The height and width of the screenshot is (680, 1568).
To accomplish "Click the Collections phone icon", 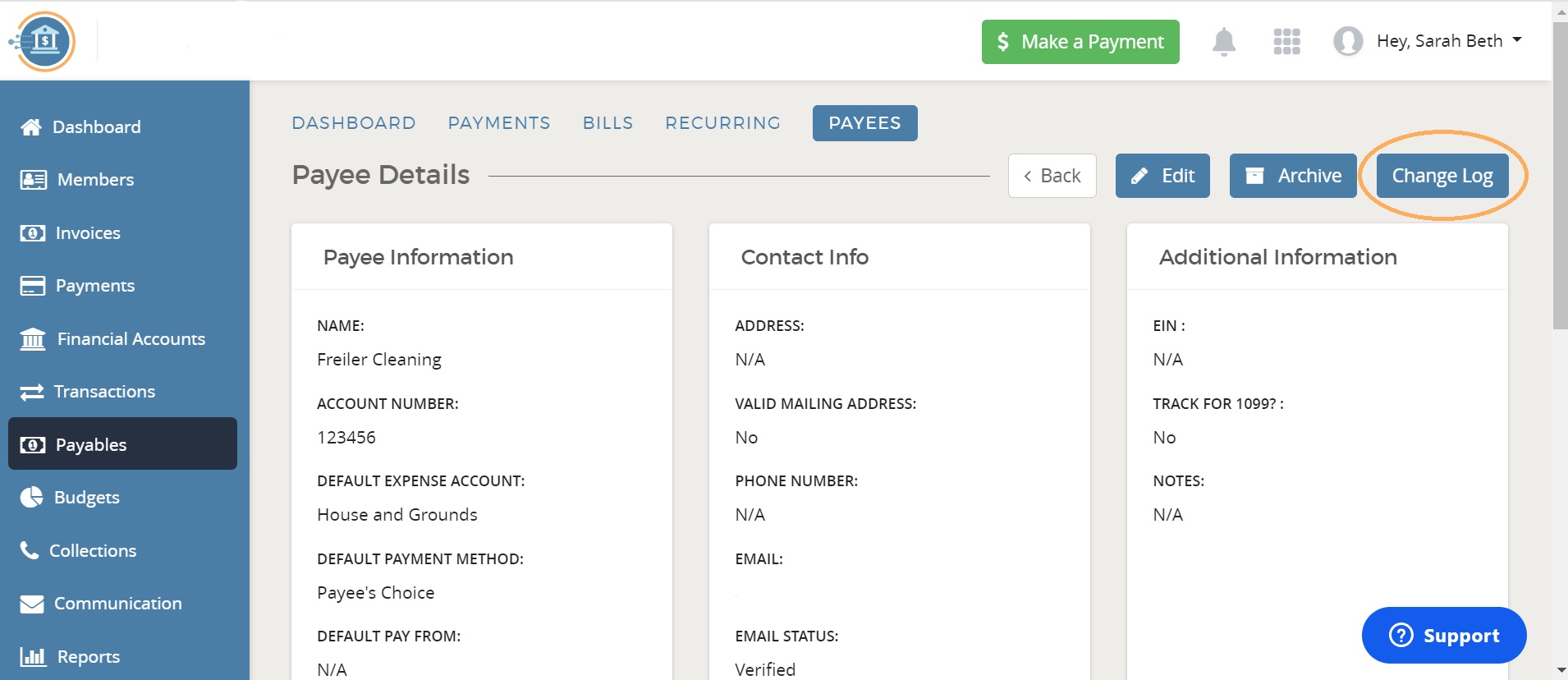I will pyautogui.click(x=30, y=550).
